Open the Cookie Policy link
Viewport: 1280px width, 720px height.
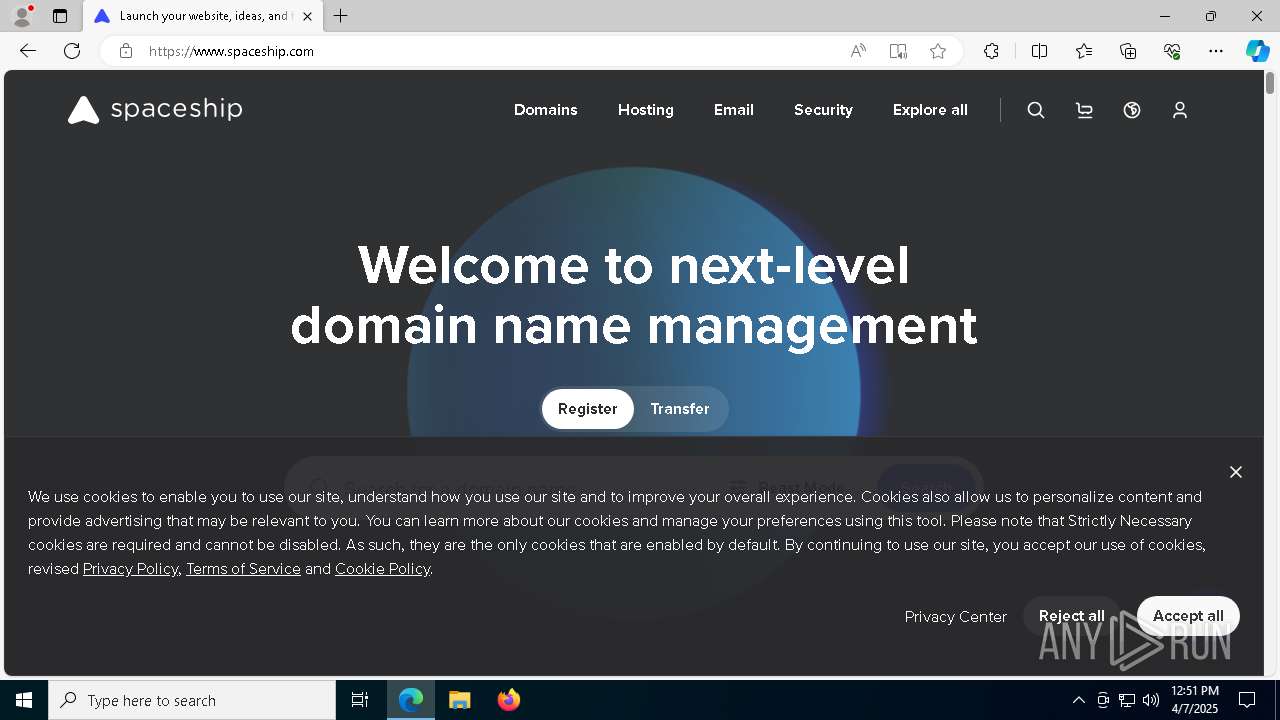click(x=382, y=569)
